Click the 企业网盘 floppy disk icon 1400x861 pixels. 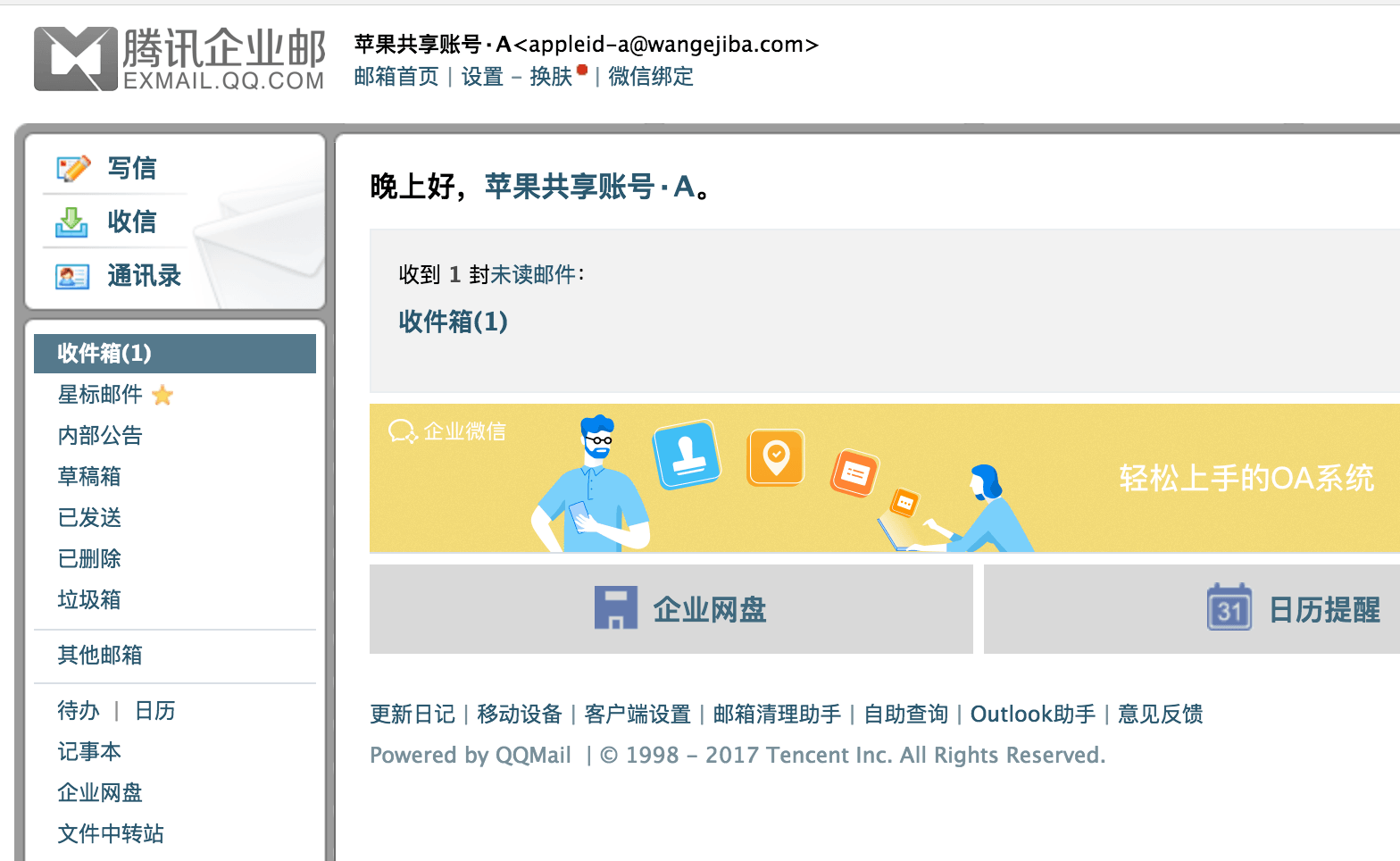(616, 608)
